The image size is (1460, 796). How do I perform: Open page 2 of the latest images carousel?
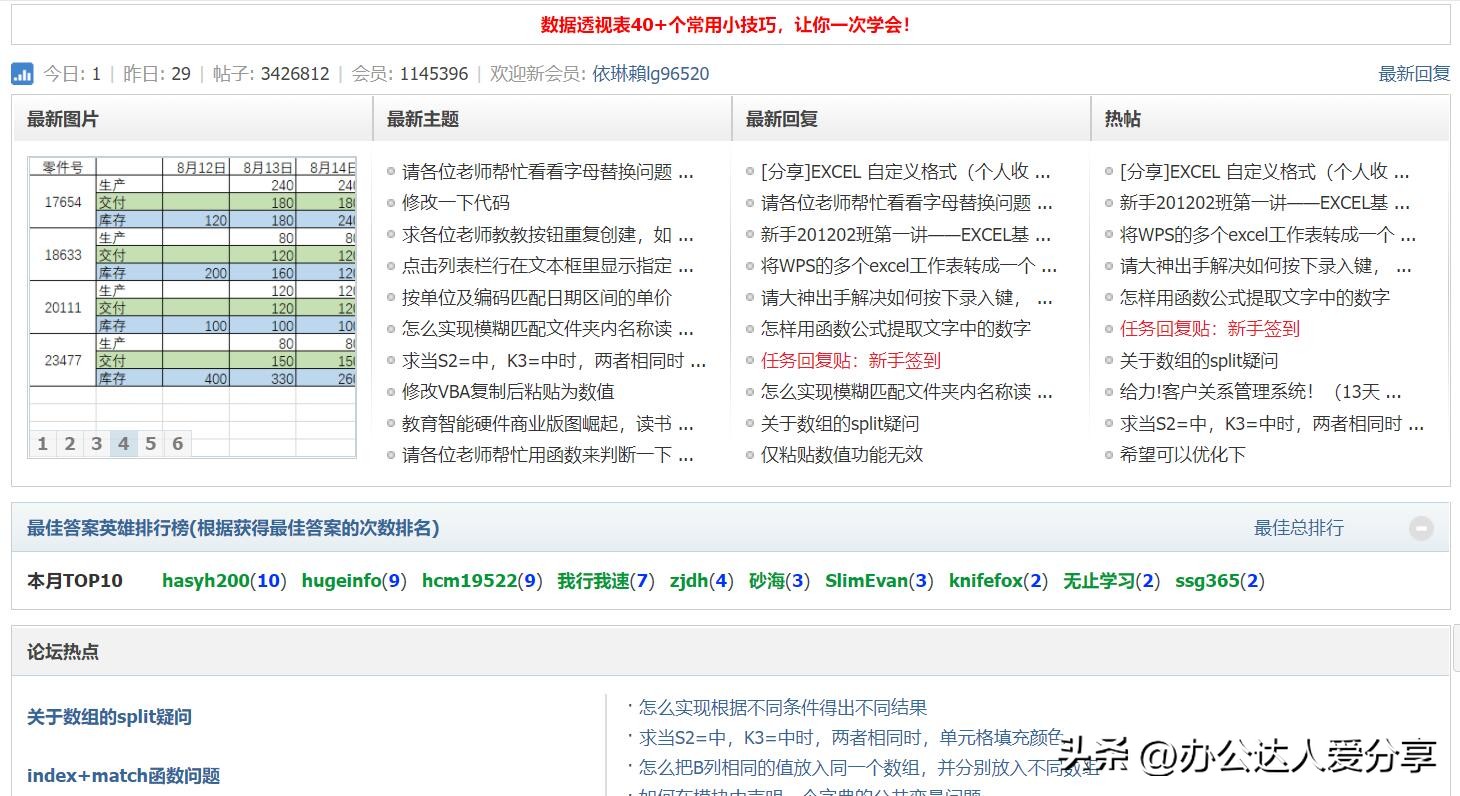(69, 443)
